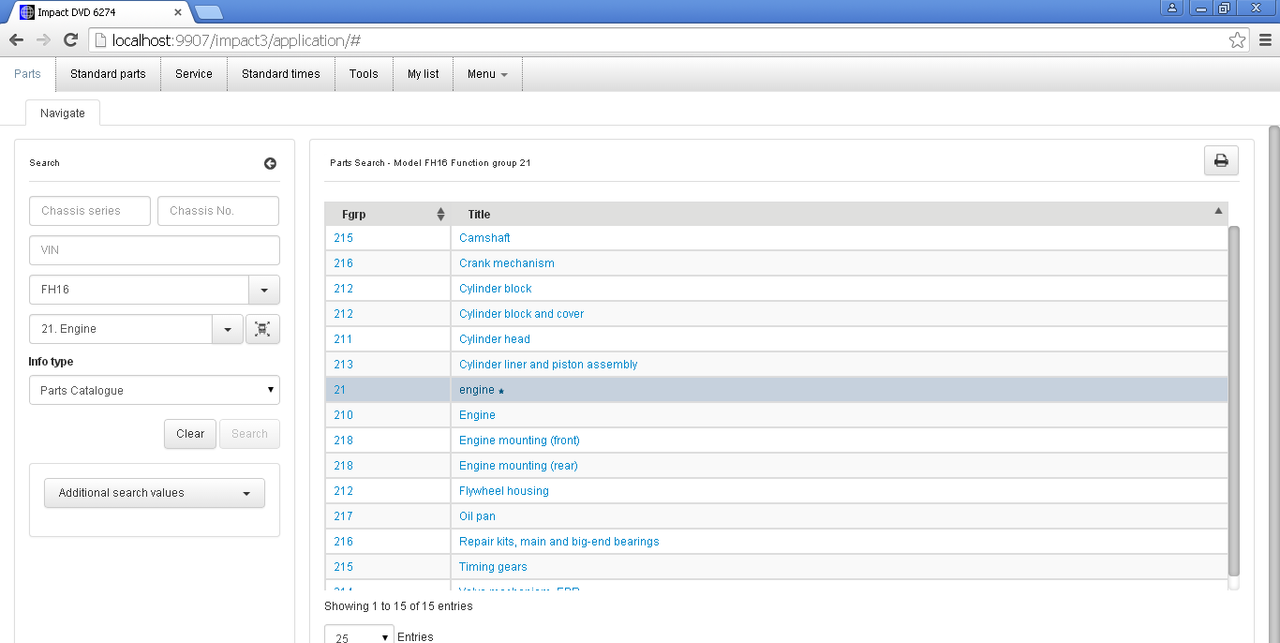Reload the page
Viewport: 1280px width, 643px height.
70,40
